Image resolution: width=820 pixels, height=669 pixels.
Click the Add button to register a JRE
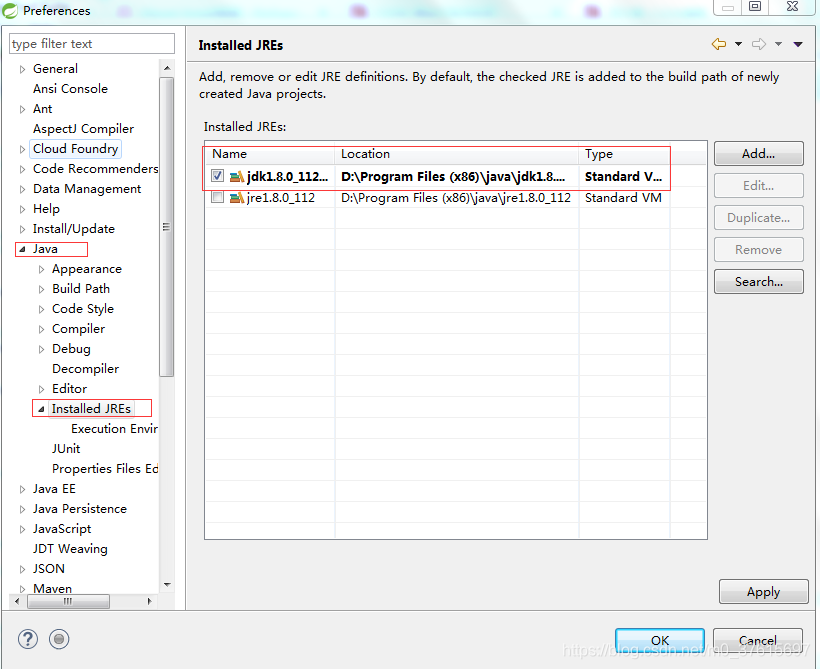click(x=758, y=153)
